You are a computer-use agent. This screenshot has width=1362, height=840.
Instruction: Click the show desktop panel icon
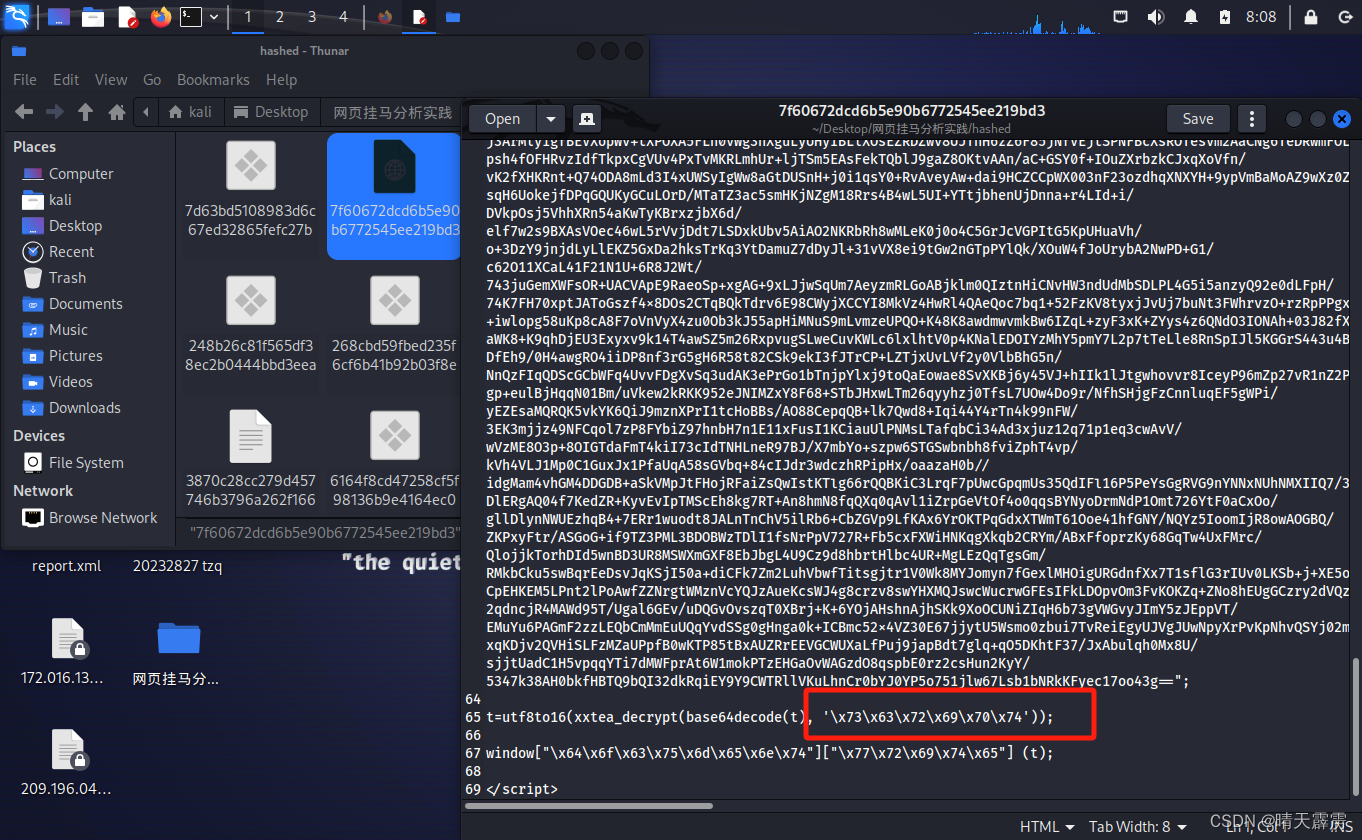[59, 17]
